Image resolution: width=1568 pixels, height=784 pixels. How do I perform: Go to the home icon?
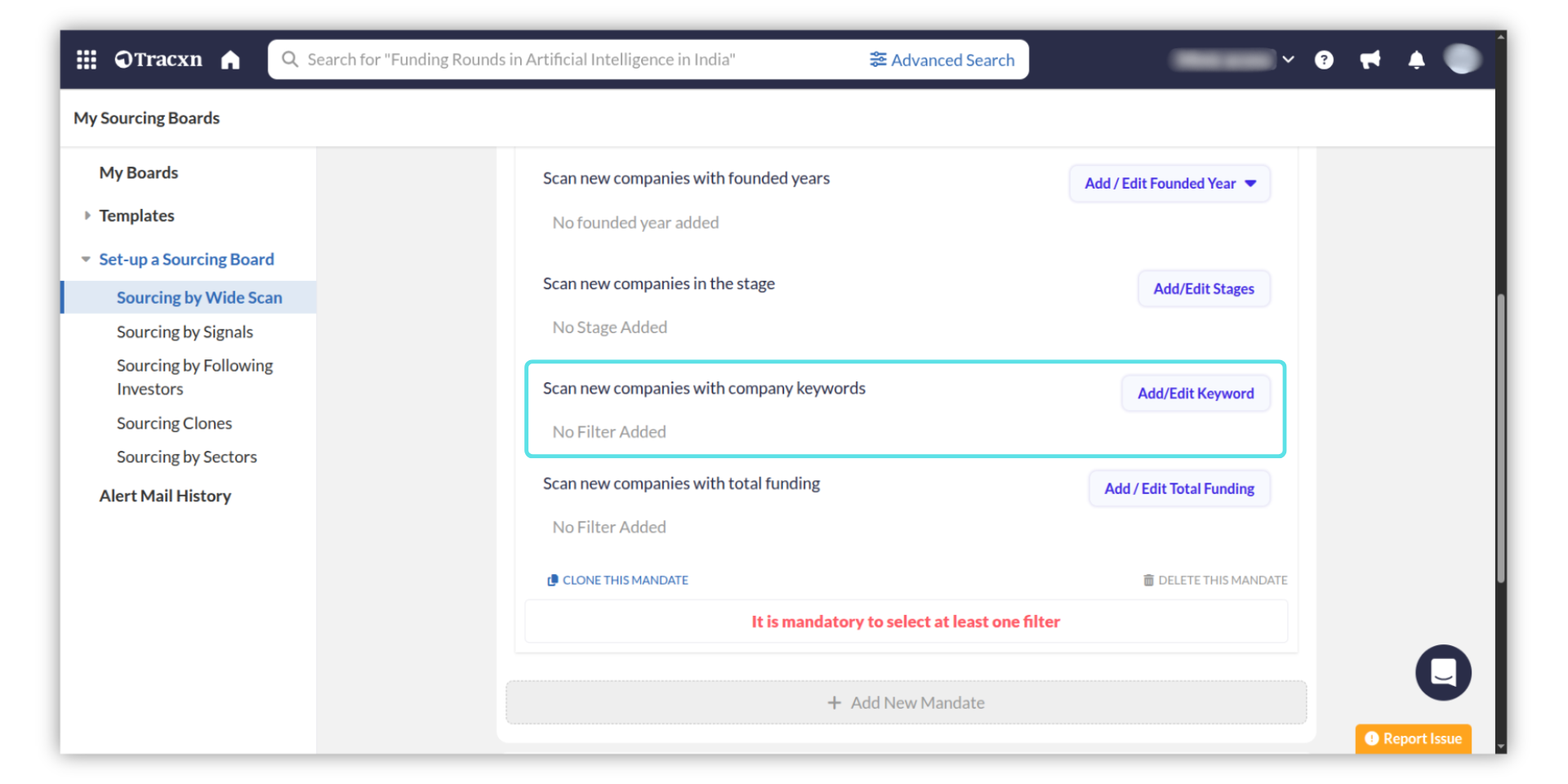pyautogui.click(x=230, y=60)
